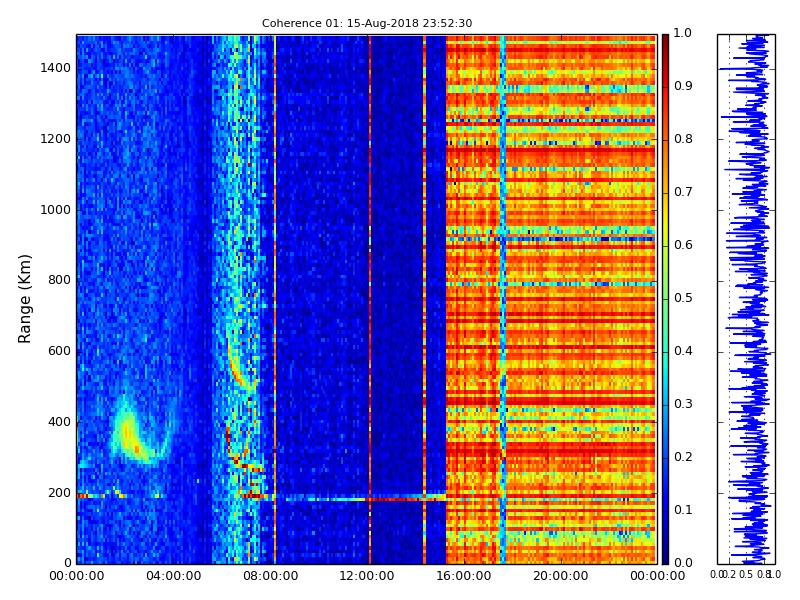Click the colorbar label '0.6'
Screen dimensions: 800x600
tap(683, 245)
